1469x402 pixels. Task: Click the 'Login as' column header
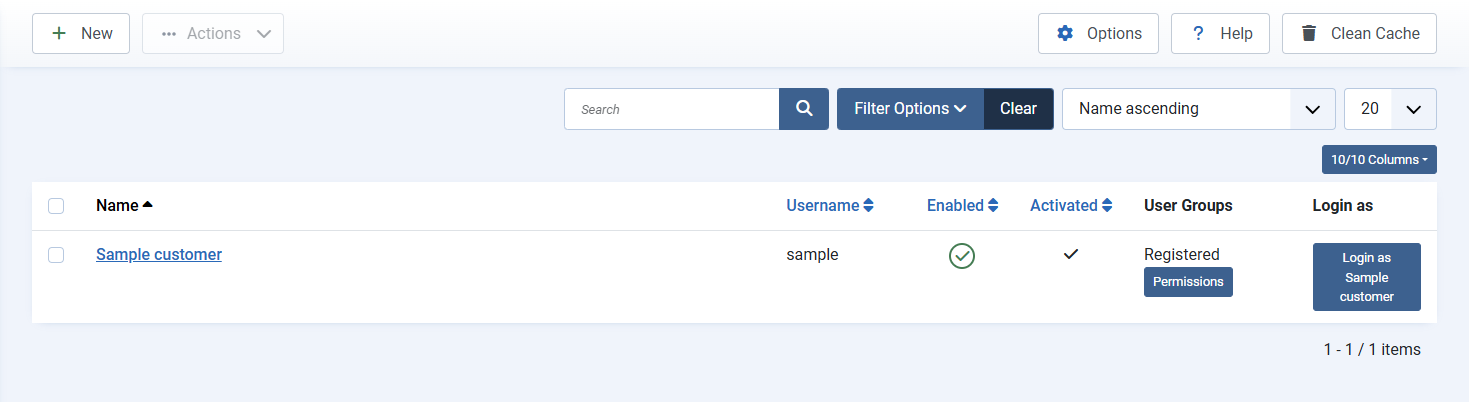point(1343,205)
